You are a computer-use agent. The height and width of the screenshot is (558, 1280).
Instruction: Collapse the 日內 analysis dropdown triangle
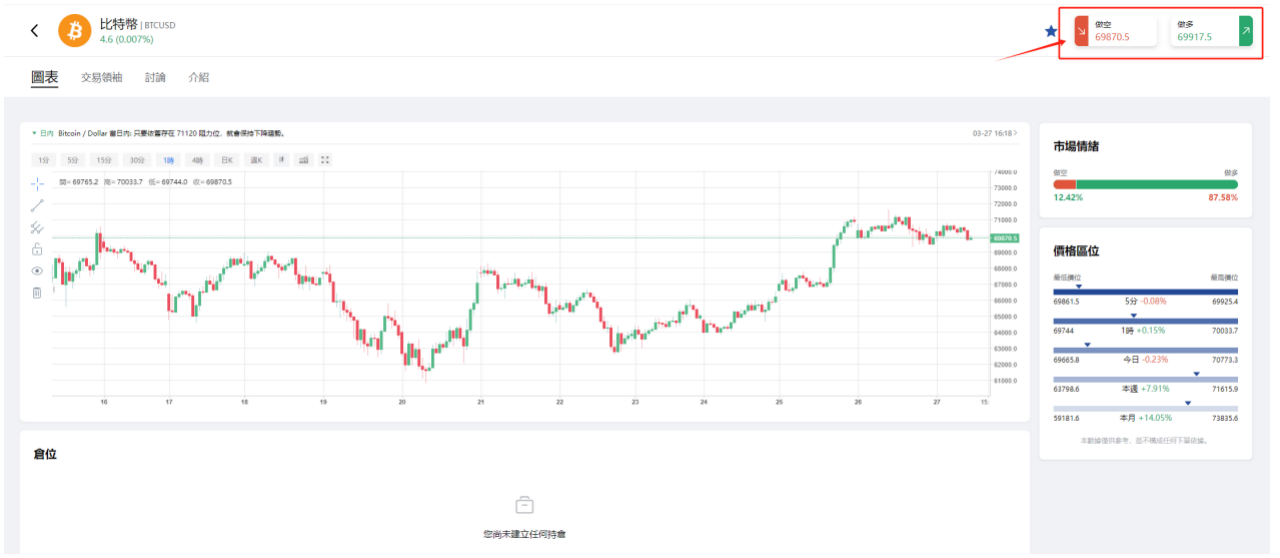point(34,133)
